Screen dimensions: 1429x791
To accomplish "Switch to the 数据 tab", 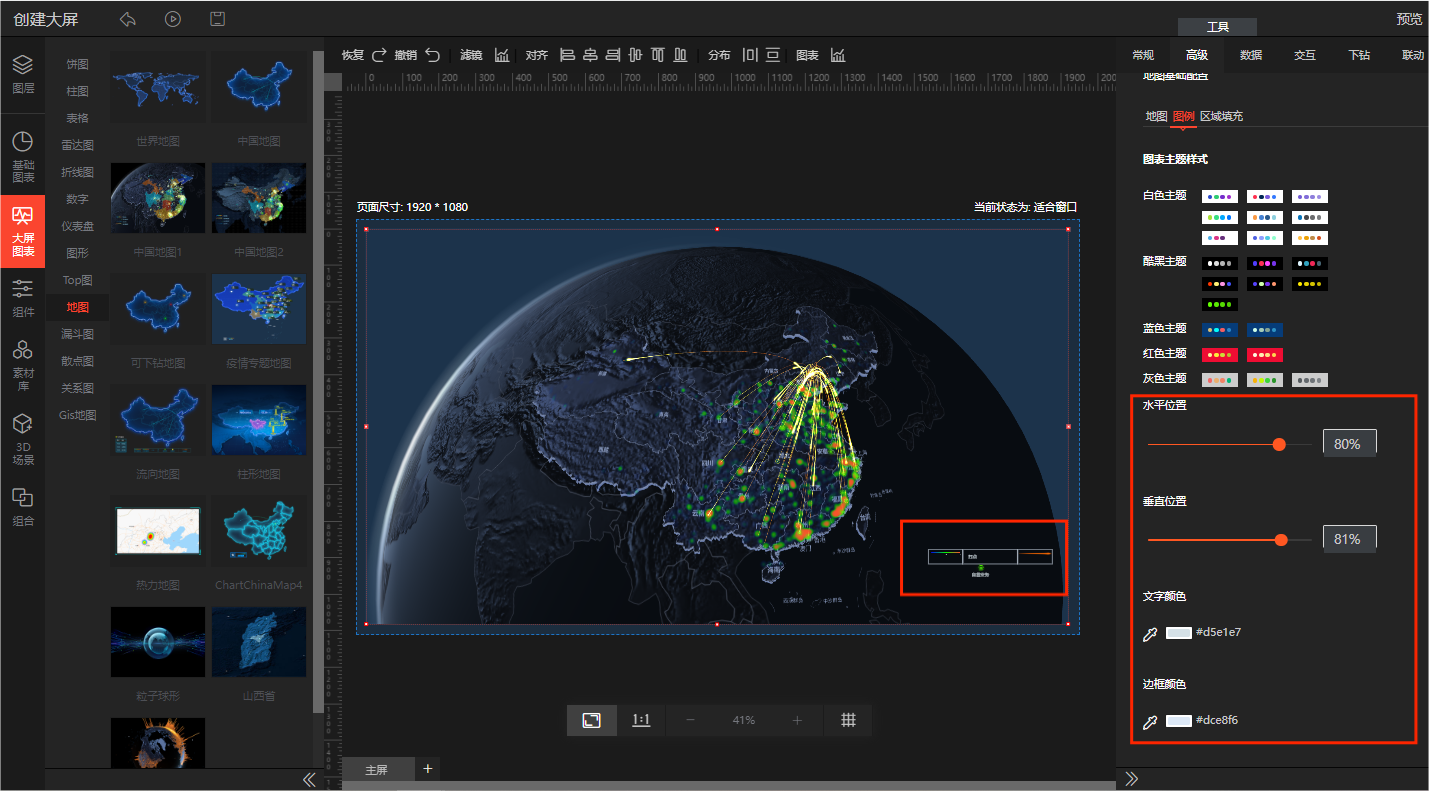I will [1251, 55].
